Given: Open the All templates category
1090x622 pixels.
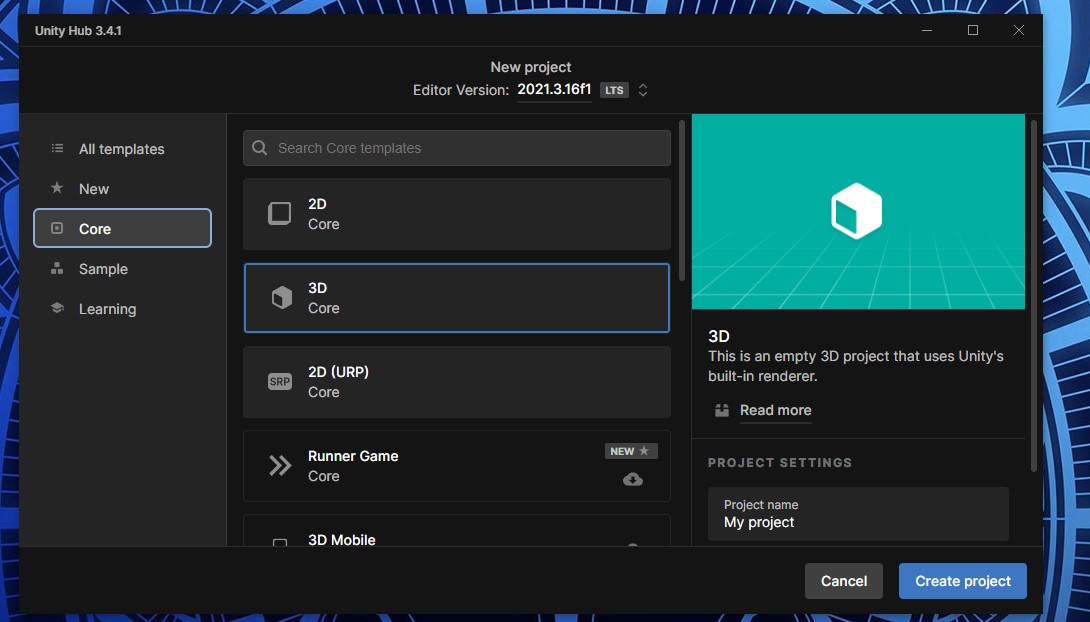Looking at the screenshot, I should 122,149.
